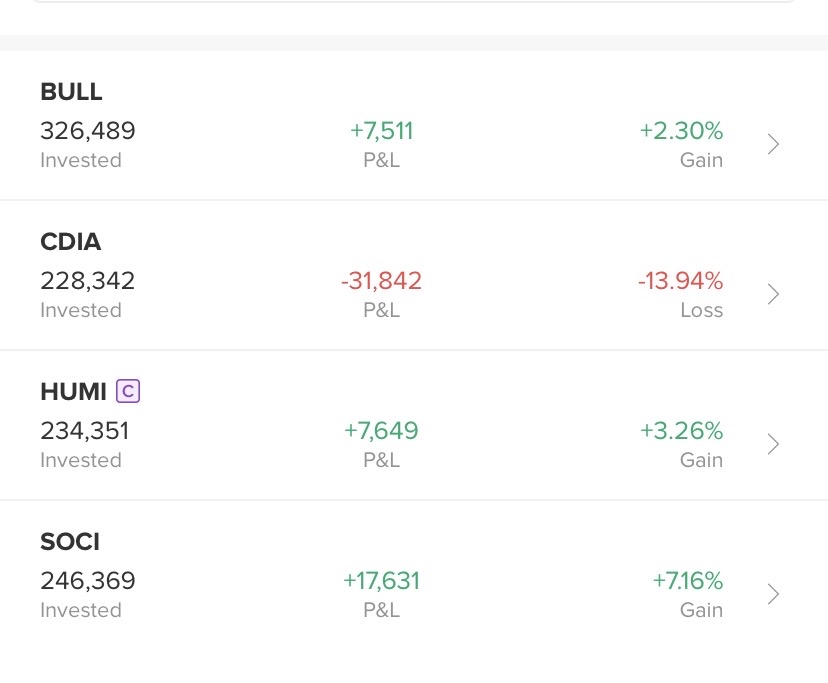Expand HUMI holding with chevron
This screenshot has width=828, height=683.
(773, 444)
